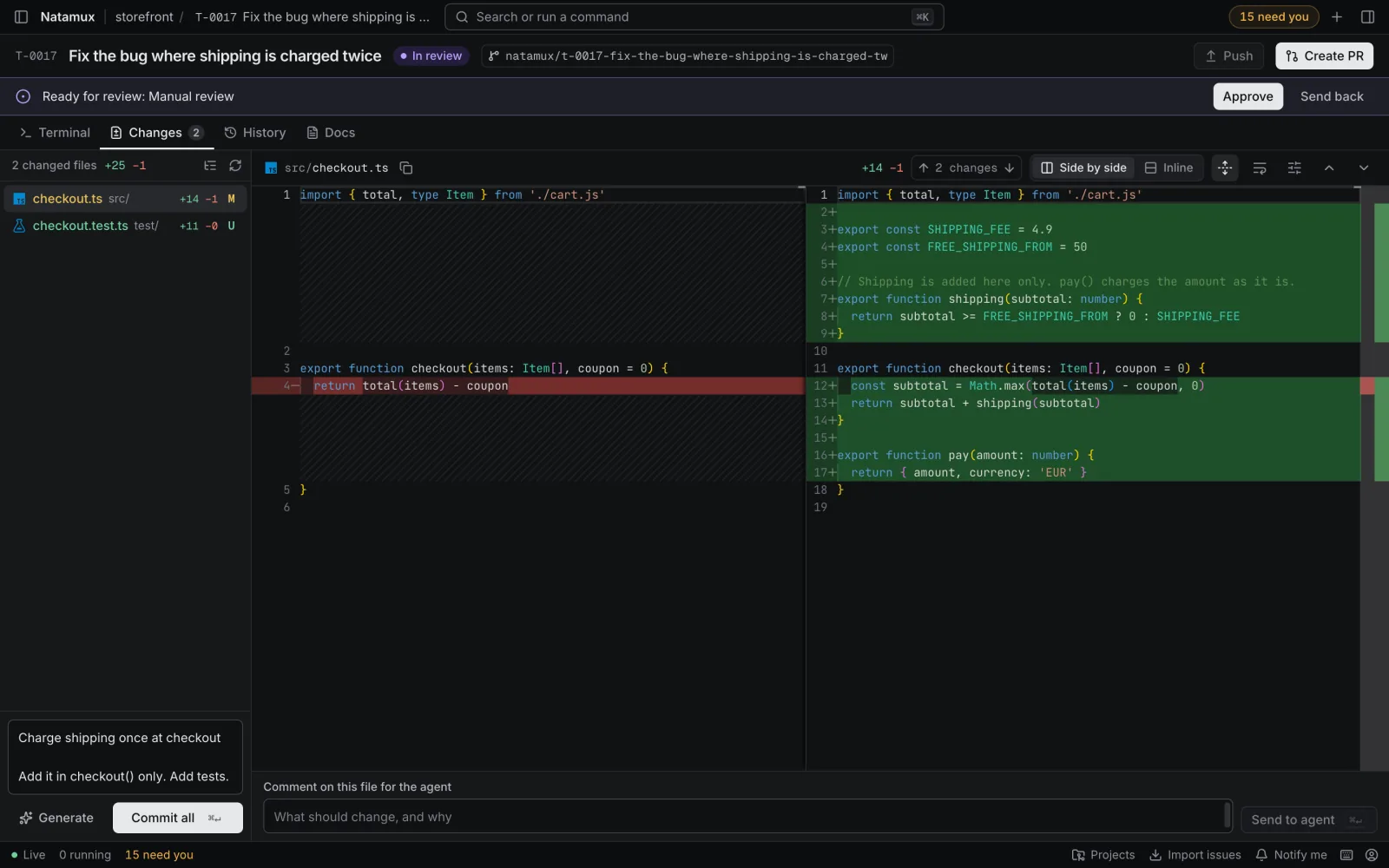Click the agent comment input field
1389x868 pixels.
747,817
